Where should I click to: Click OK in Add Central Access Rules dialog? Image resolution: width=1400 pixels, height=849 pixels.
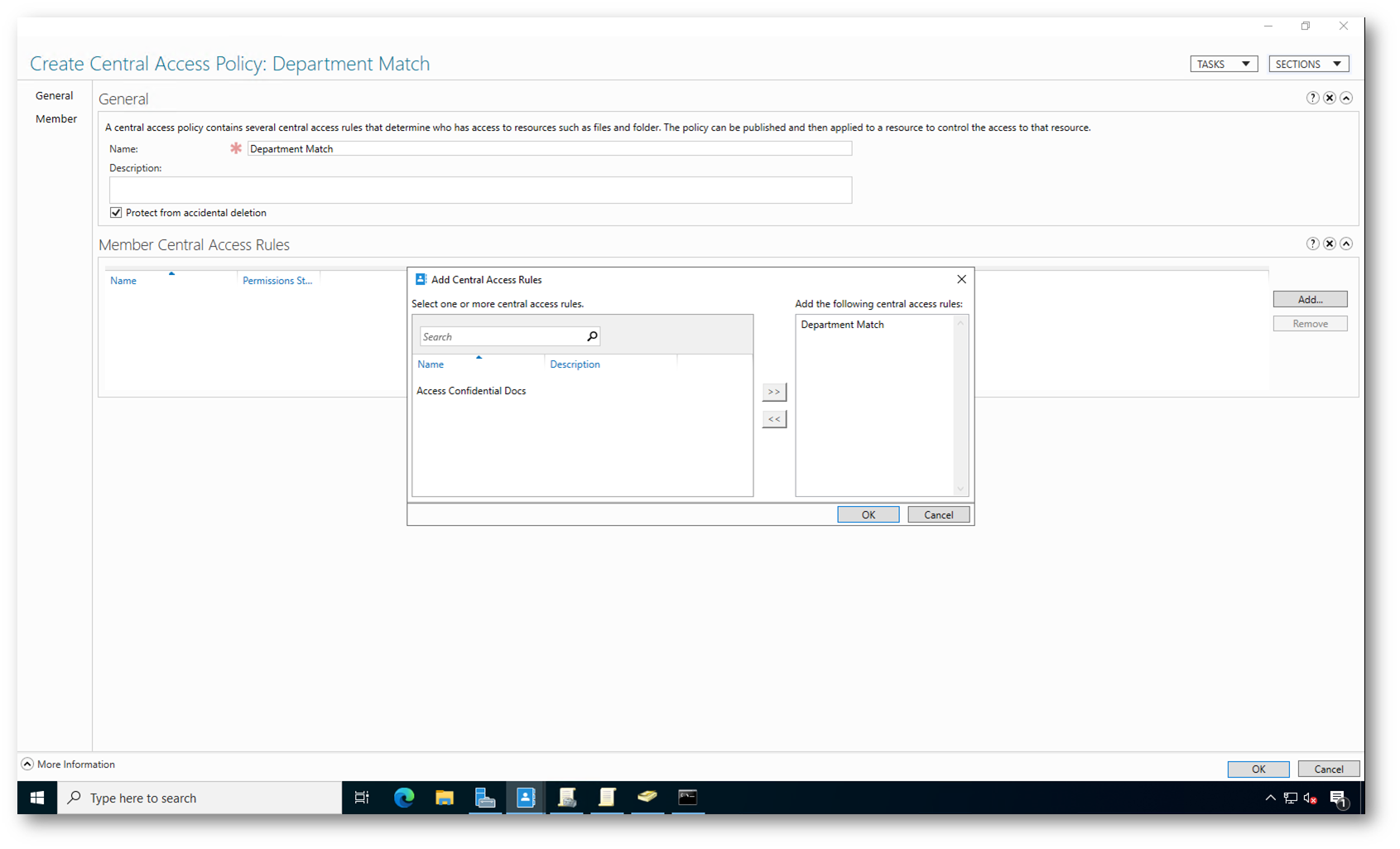pyautogui.click(x=868, y=514)
